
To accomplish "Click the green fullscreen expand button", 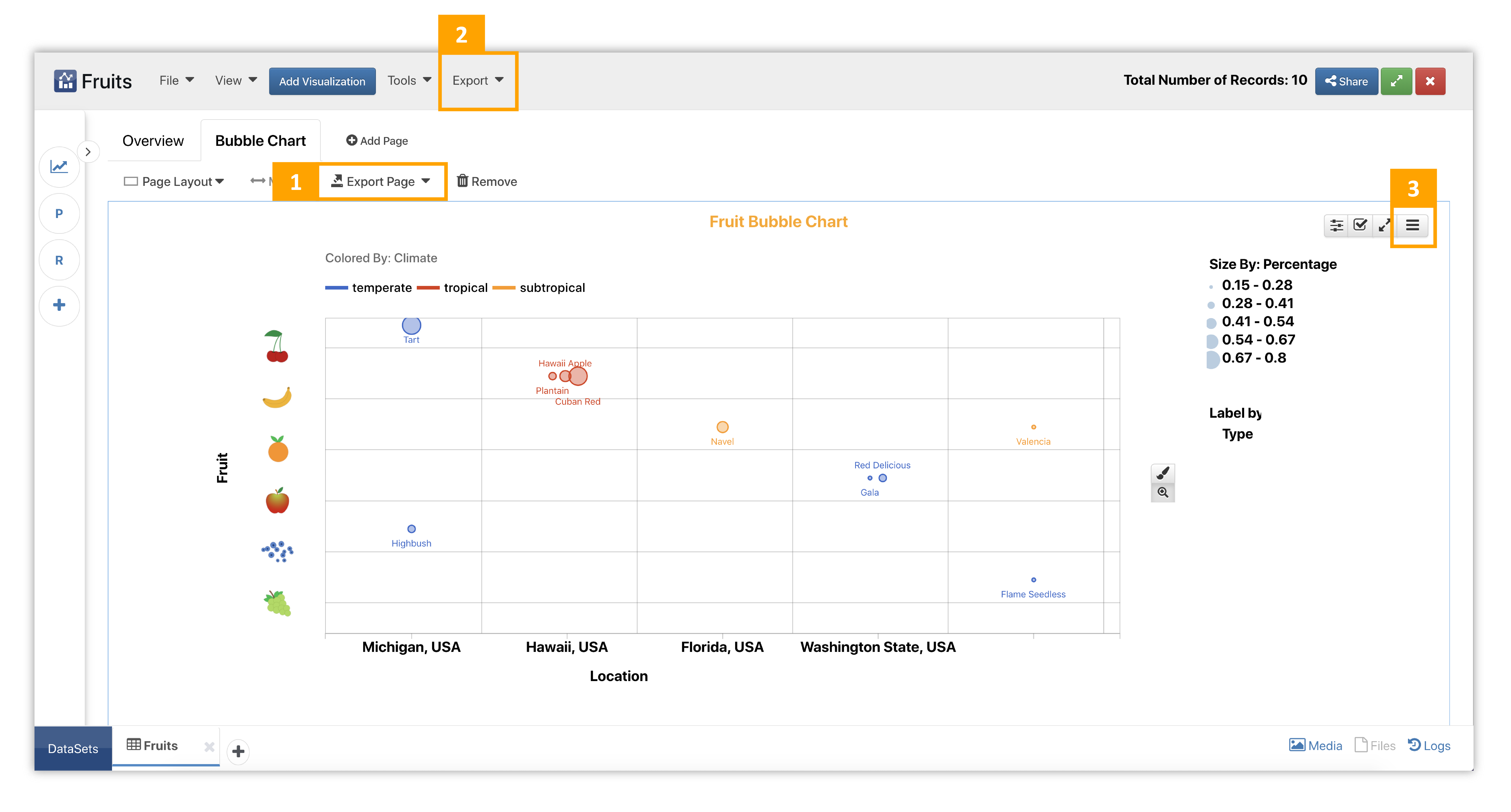I will coord(1396,82).
